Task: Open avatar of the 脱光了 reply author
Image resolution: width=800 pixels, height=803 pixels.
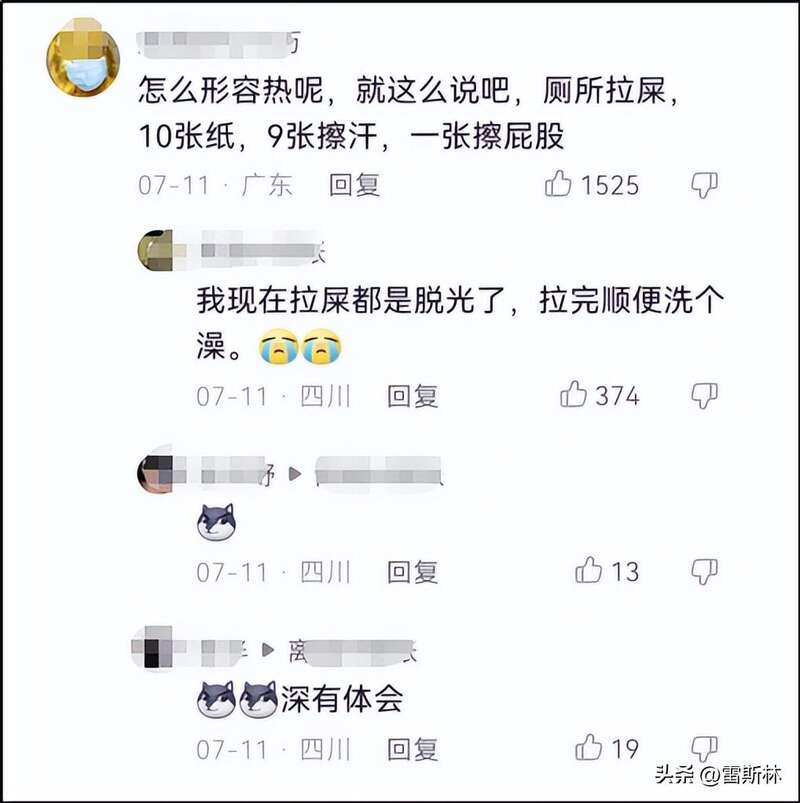Action: [155, 250]
